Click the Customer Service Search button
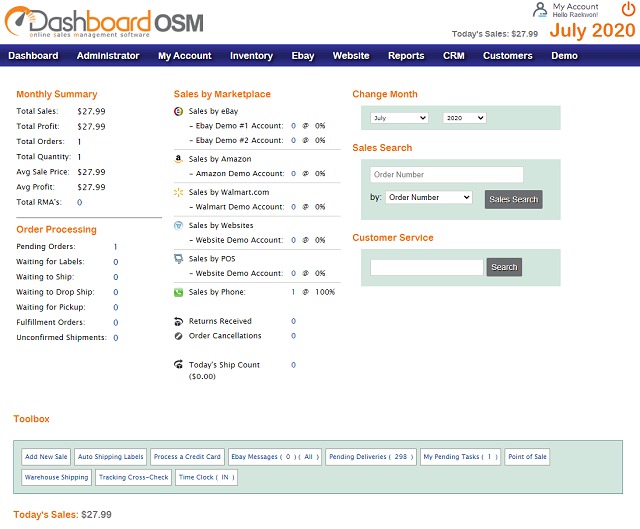Image resolution: width=640 pixels, height=529 pixels. coord(504,267)
